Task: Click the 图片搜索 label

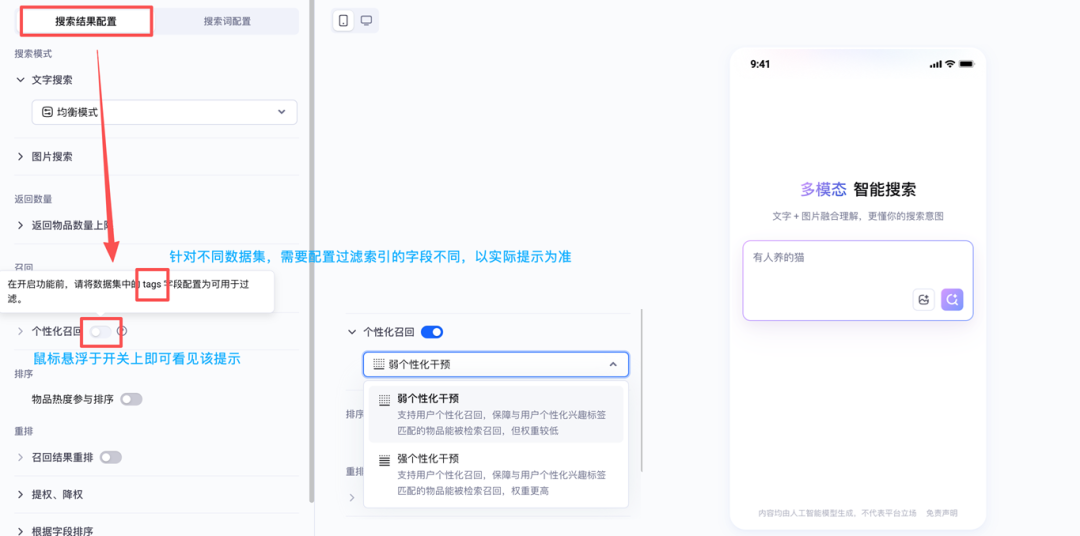Action: pyautogui.click(x=52, y=157)
